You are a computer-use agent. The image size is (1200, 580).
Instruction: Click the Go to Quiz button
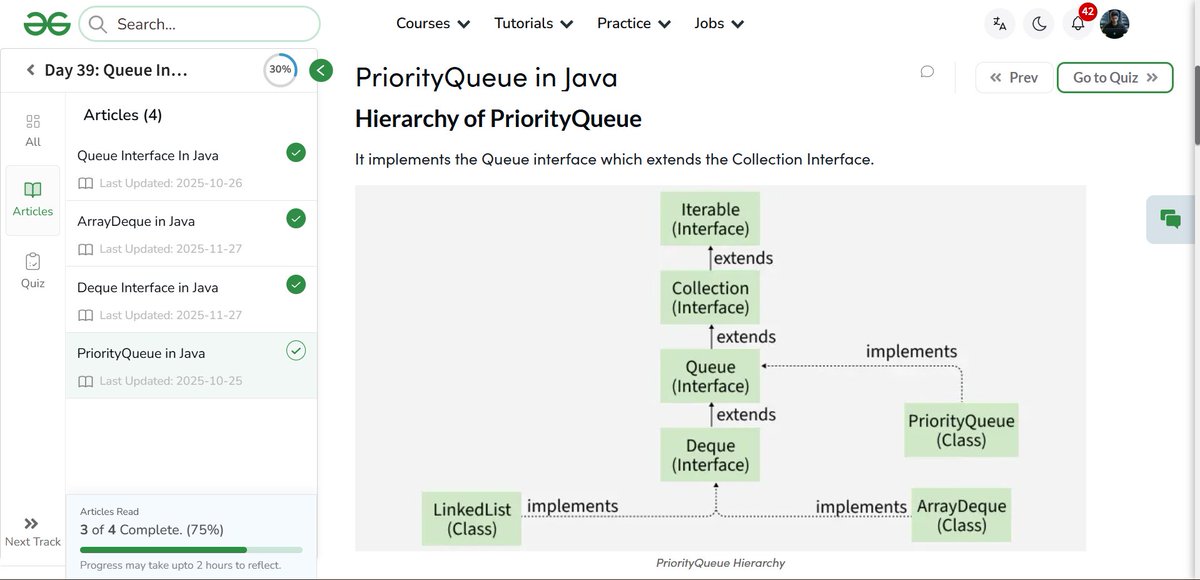pos(1115,77)
